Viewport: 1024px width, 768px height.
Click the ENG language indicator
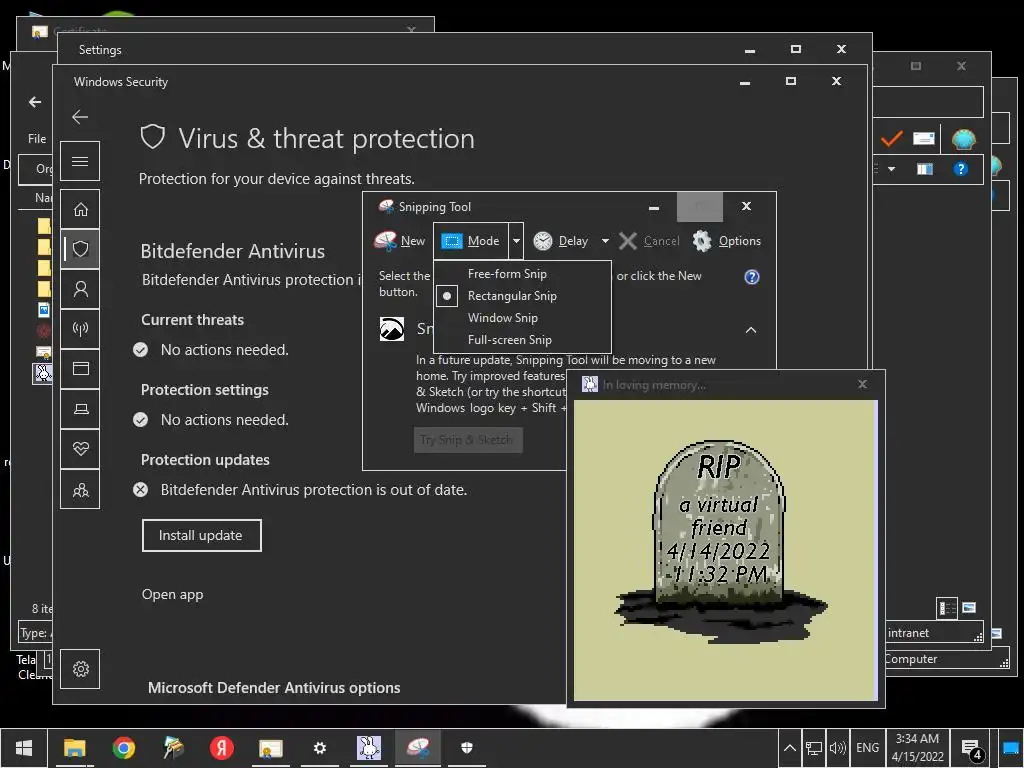pos(867,748)
